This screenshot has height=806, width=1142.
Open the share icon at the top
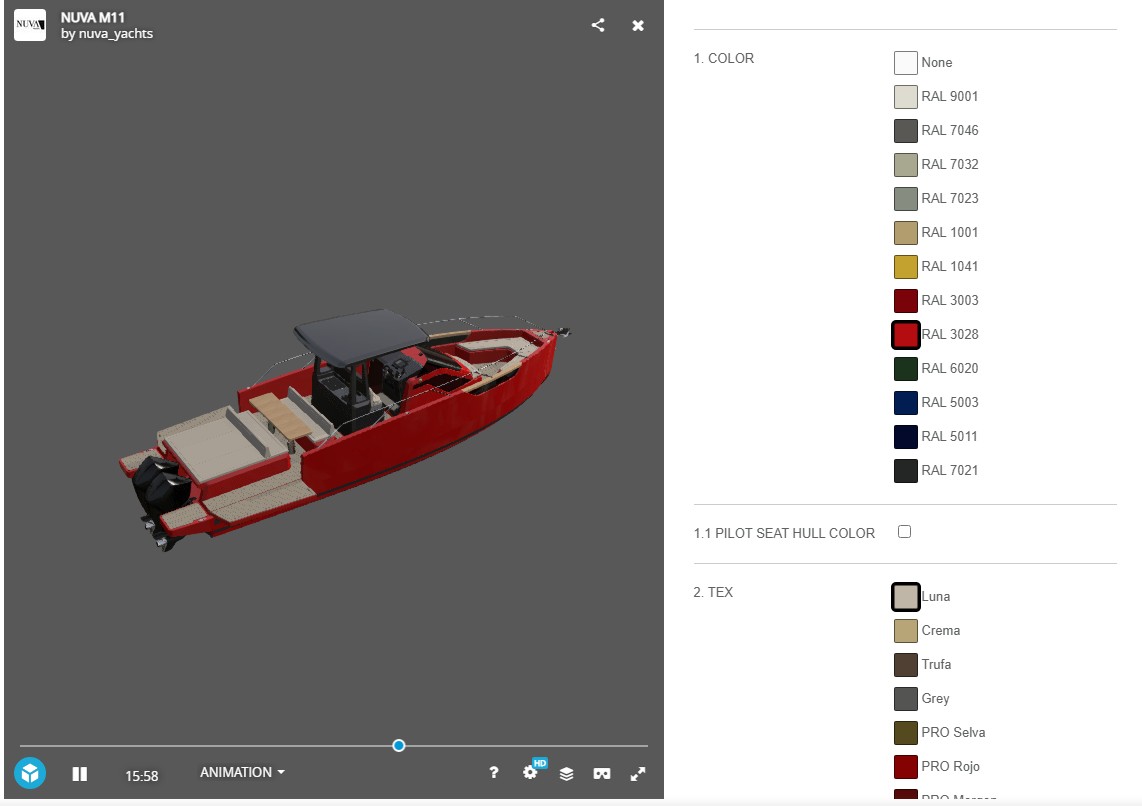[598, 25]
